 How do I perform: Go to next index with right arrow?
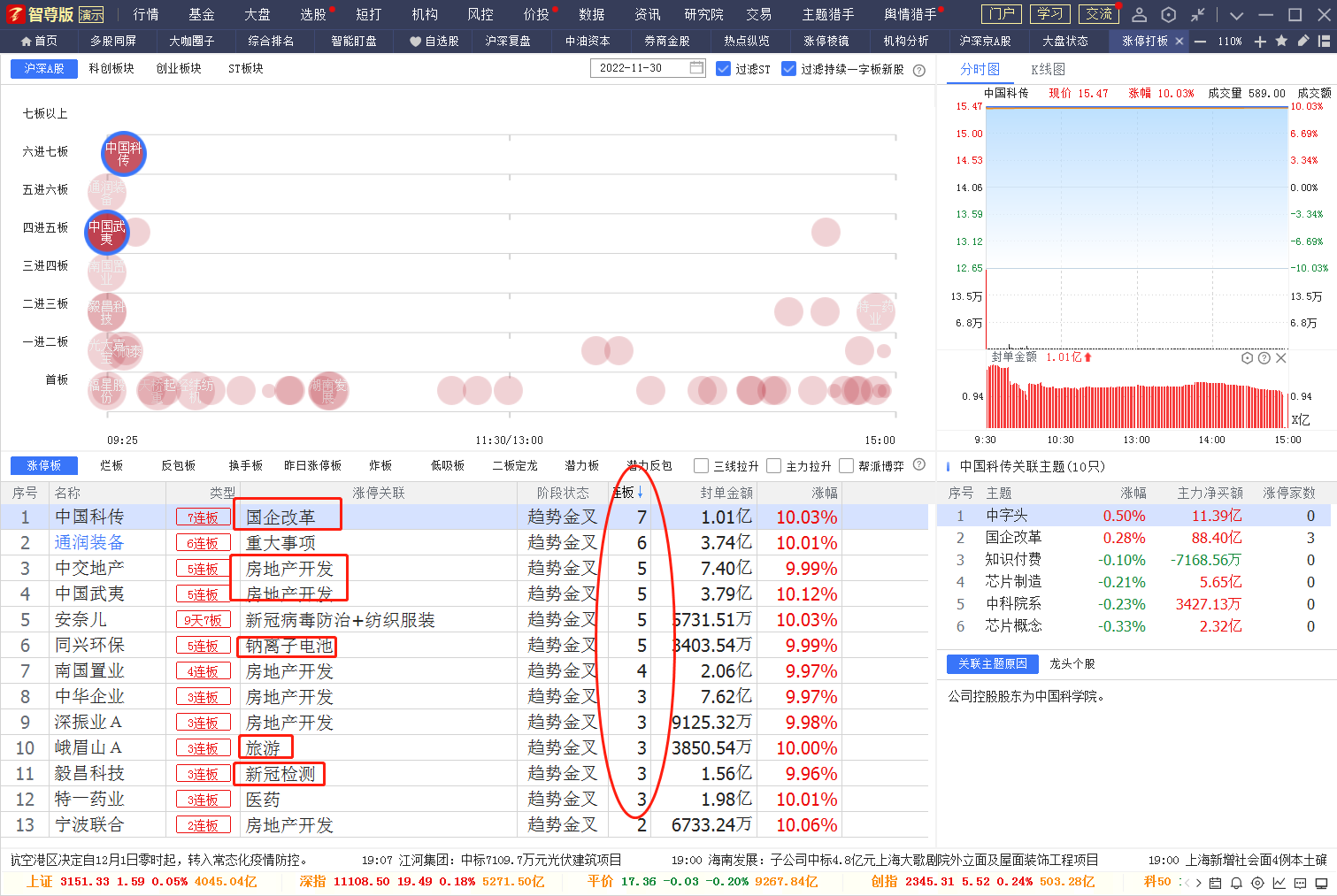1199,883
